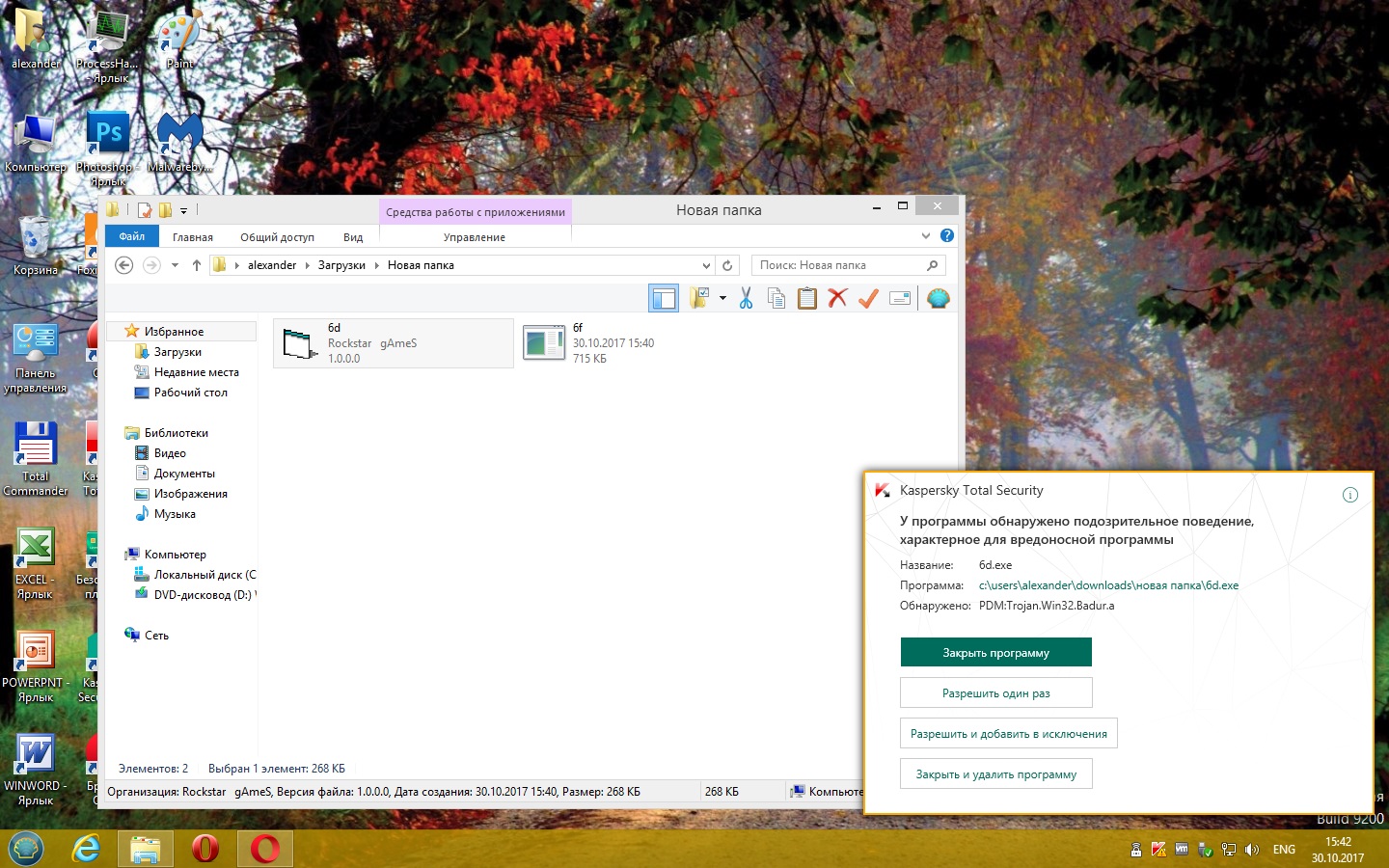Click Закрыть программу in Kaspersky alert
1389x868 pixels.
(995, 653)
